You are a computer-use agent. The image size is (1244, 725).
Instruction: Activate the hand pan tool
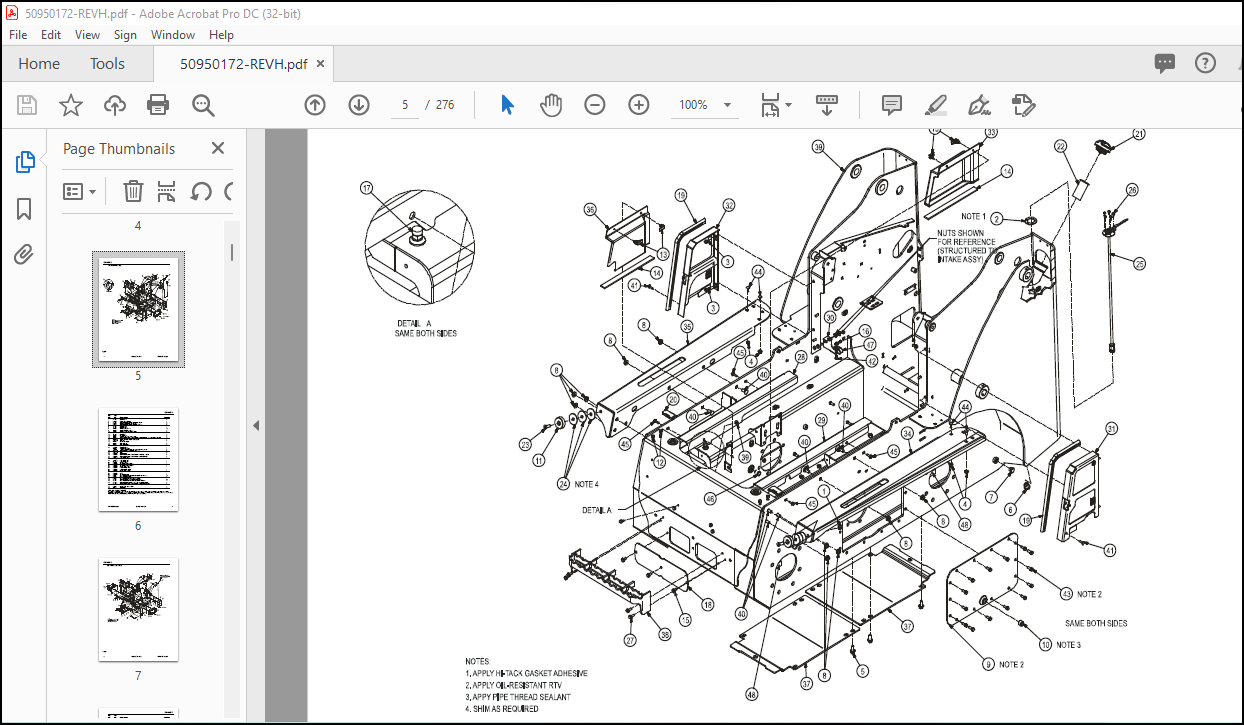click(x=551, y=105)
